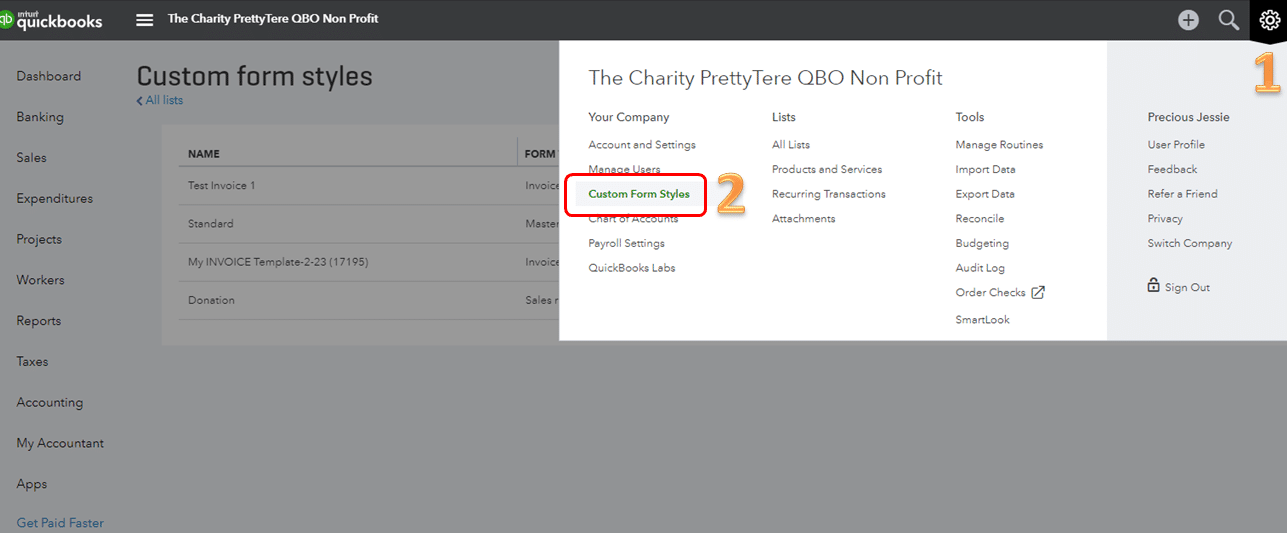The height and width of the screenshot is (533, 1287).
Task: Sort by the NAME column header
Action: click(x=204, y=154)
